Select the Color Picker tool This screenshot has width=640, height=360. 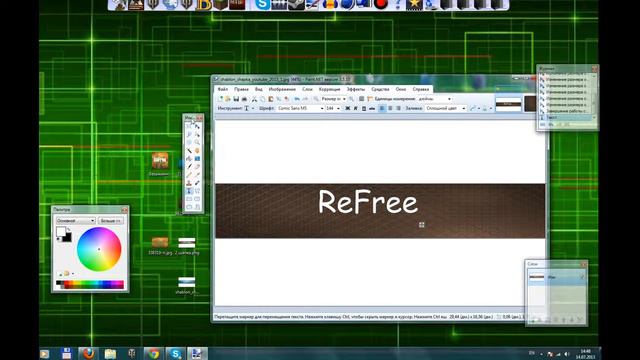[197, 174]
